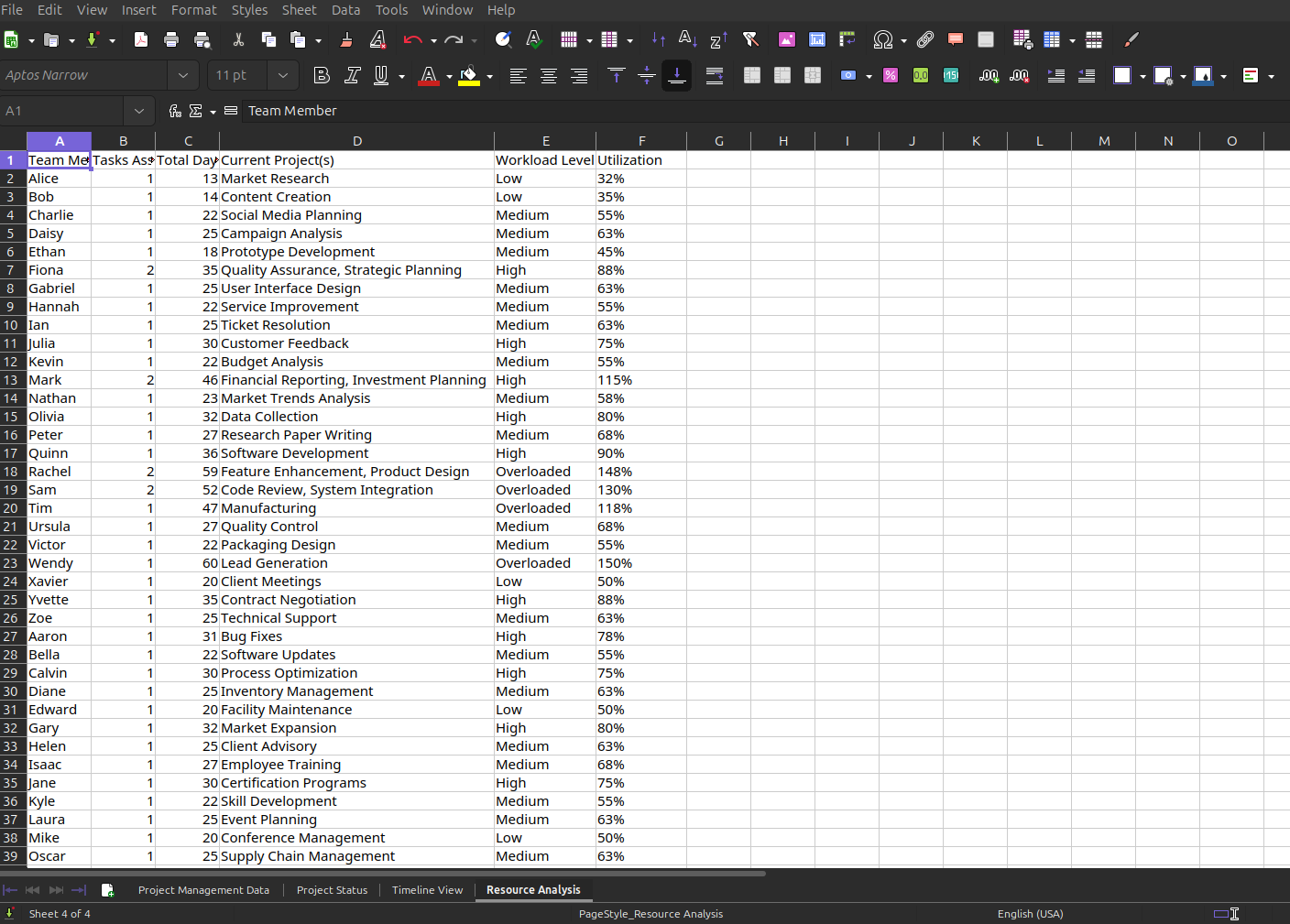The height and width of the screenshot is (924, 1290).
Task: Click PageStyle_Resource Analysis in status bar
Action: click(x=650, y=914)
